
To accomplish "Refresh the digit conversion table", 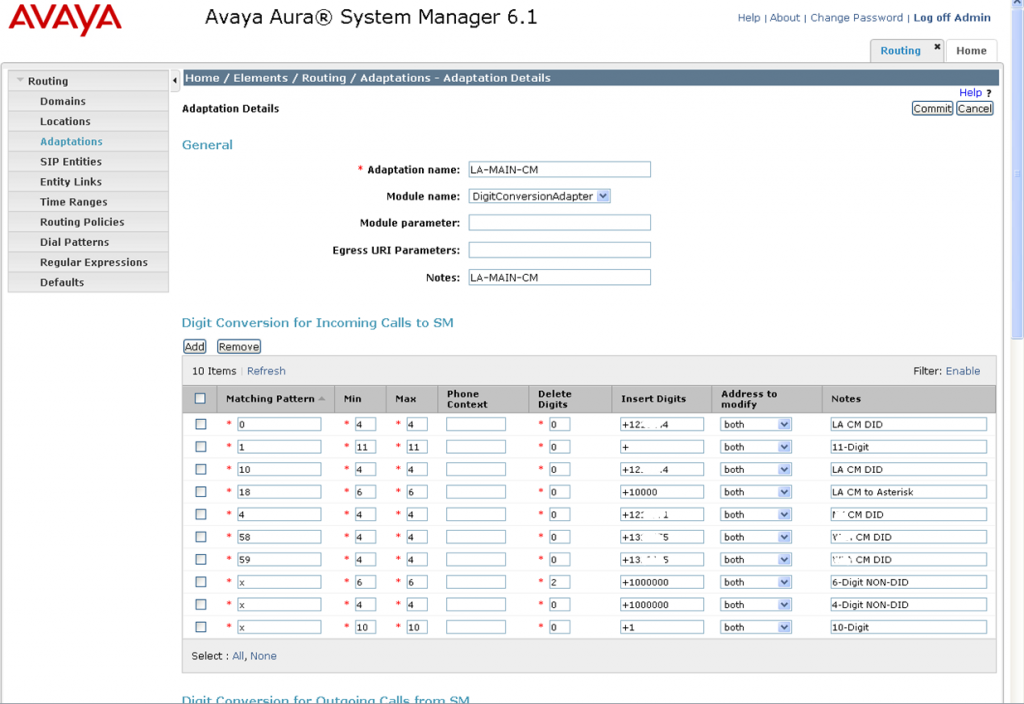I will 266,370.
